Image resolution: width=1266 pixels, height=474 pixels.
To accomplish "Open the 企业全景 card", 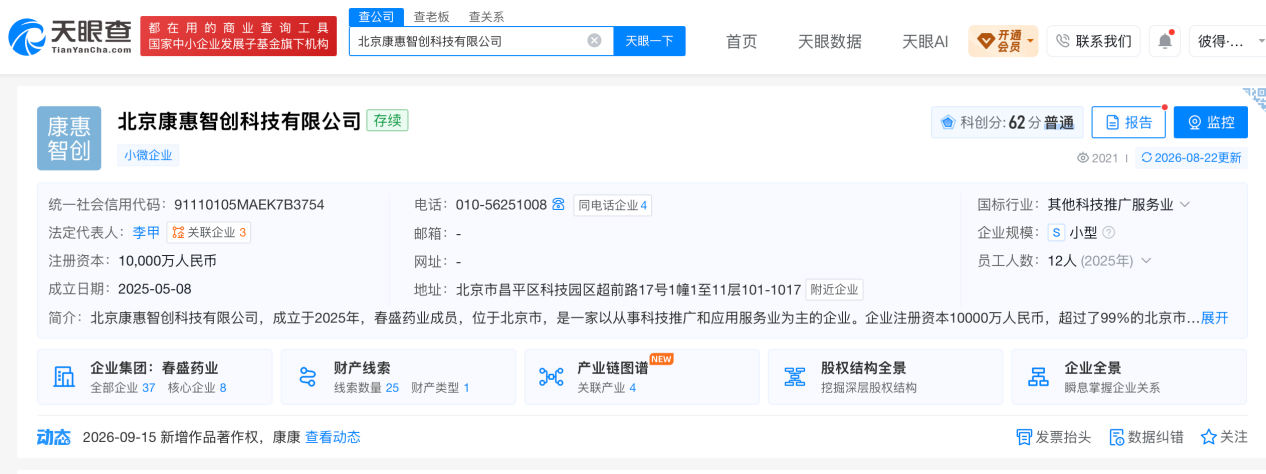I will pos(1129,377).
